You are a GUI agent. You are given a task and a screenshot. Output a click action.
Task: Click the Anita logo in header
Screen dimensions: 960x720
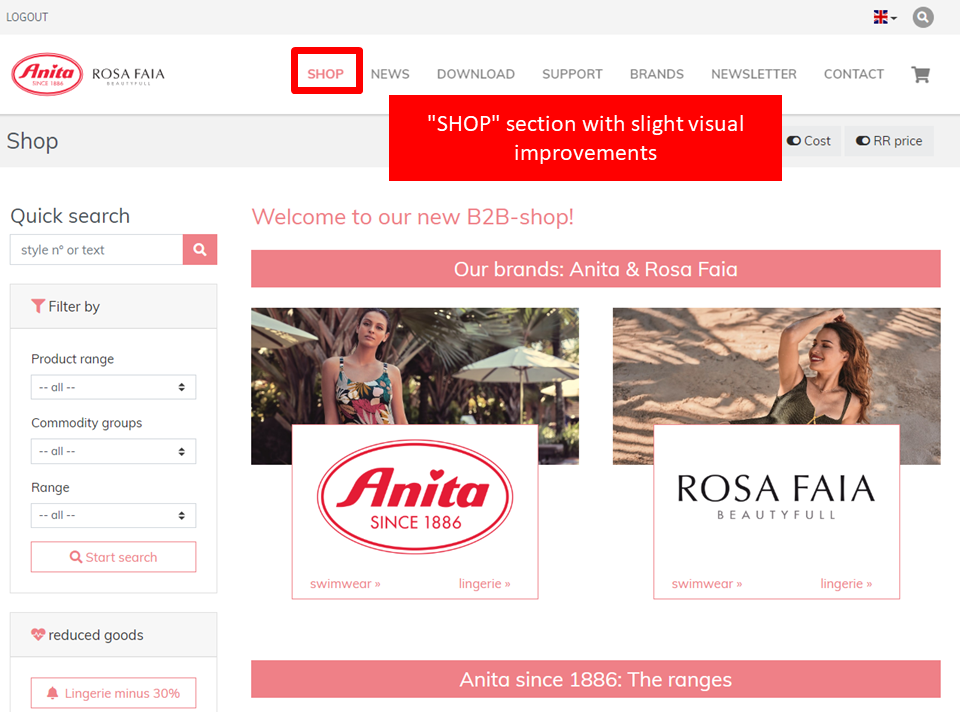[x=47, y=74]
